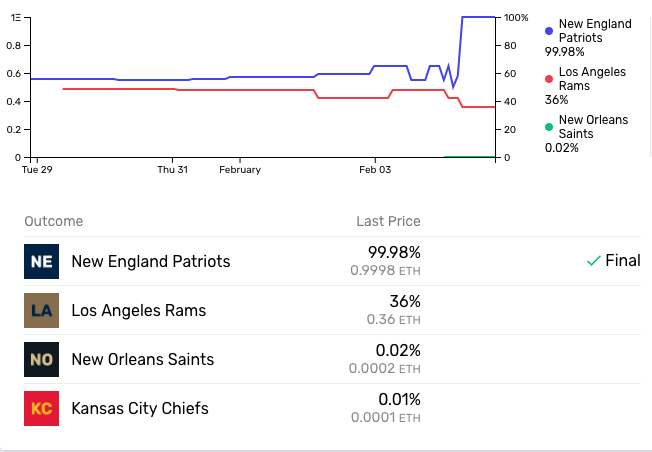Click the Last Price column header

[x=388, y=221]
